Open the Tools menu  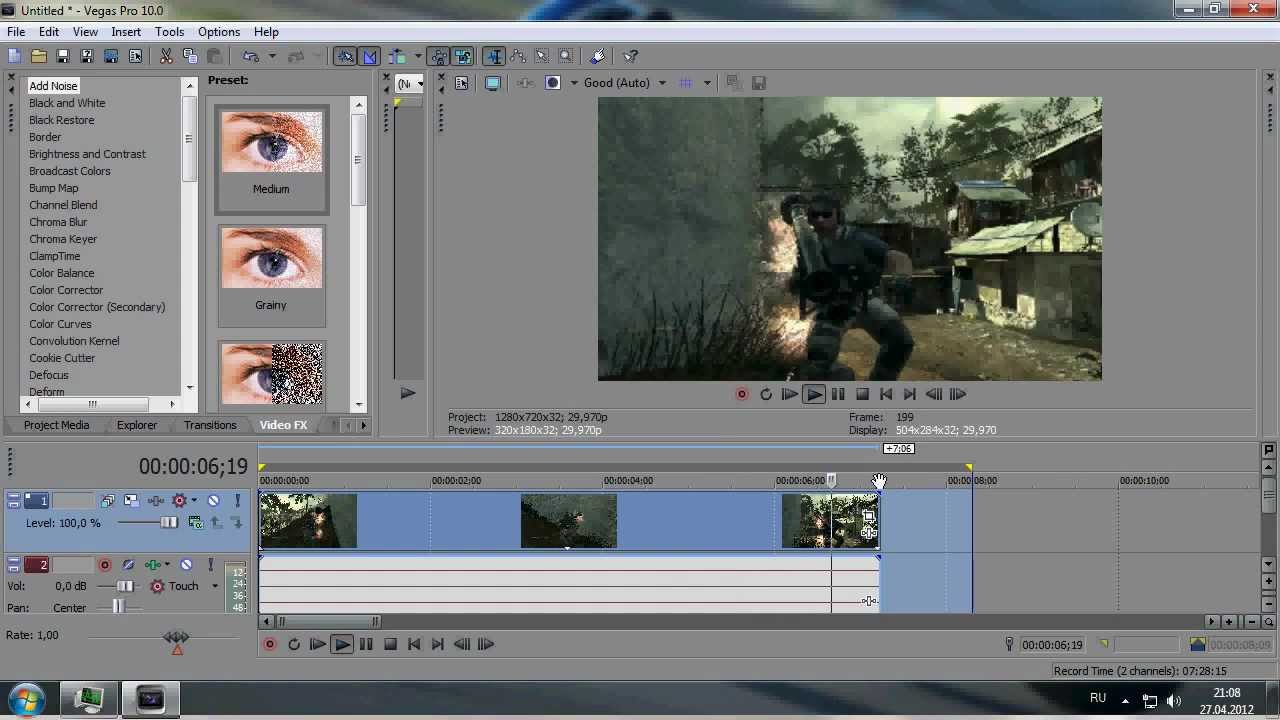coord(169,32)
